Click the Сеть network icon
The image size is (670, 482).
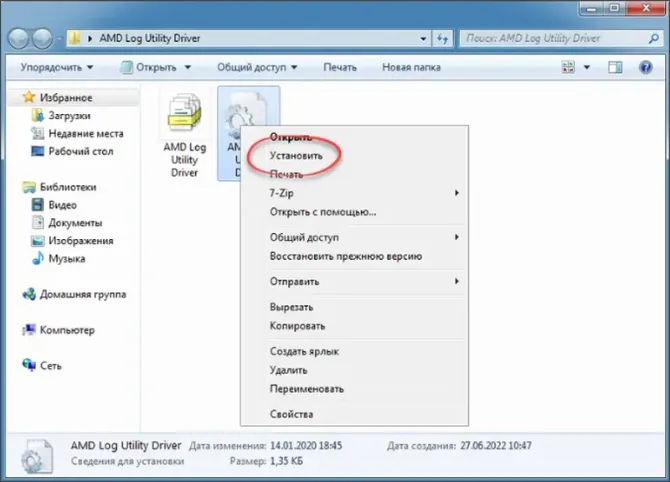point(29,365)
